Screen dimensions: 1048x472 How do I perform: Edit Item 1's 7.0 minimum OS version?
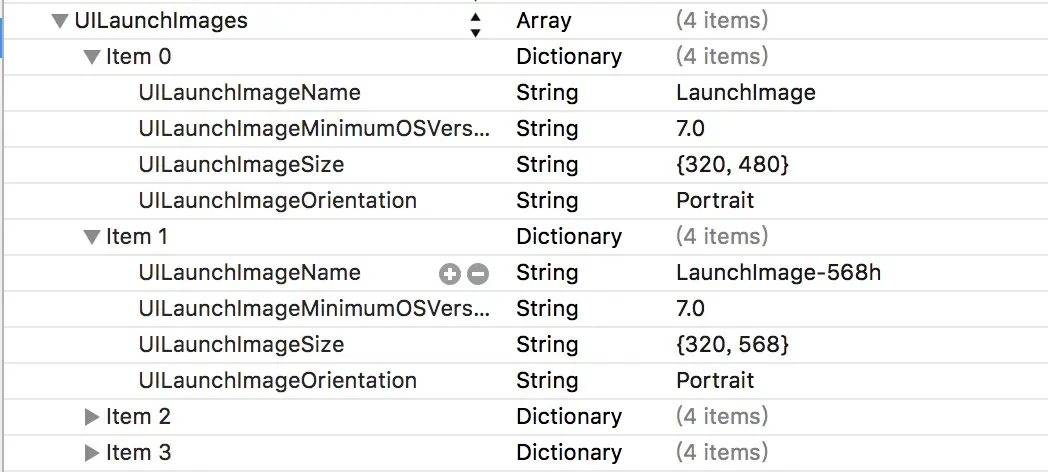691,309
